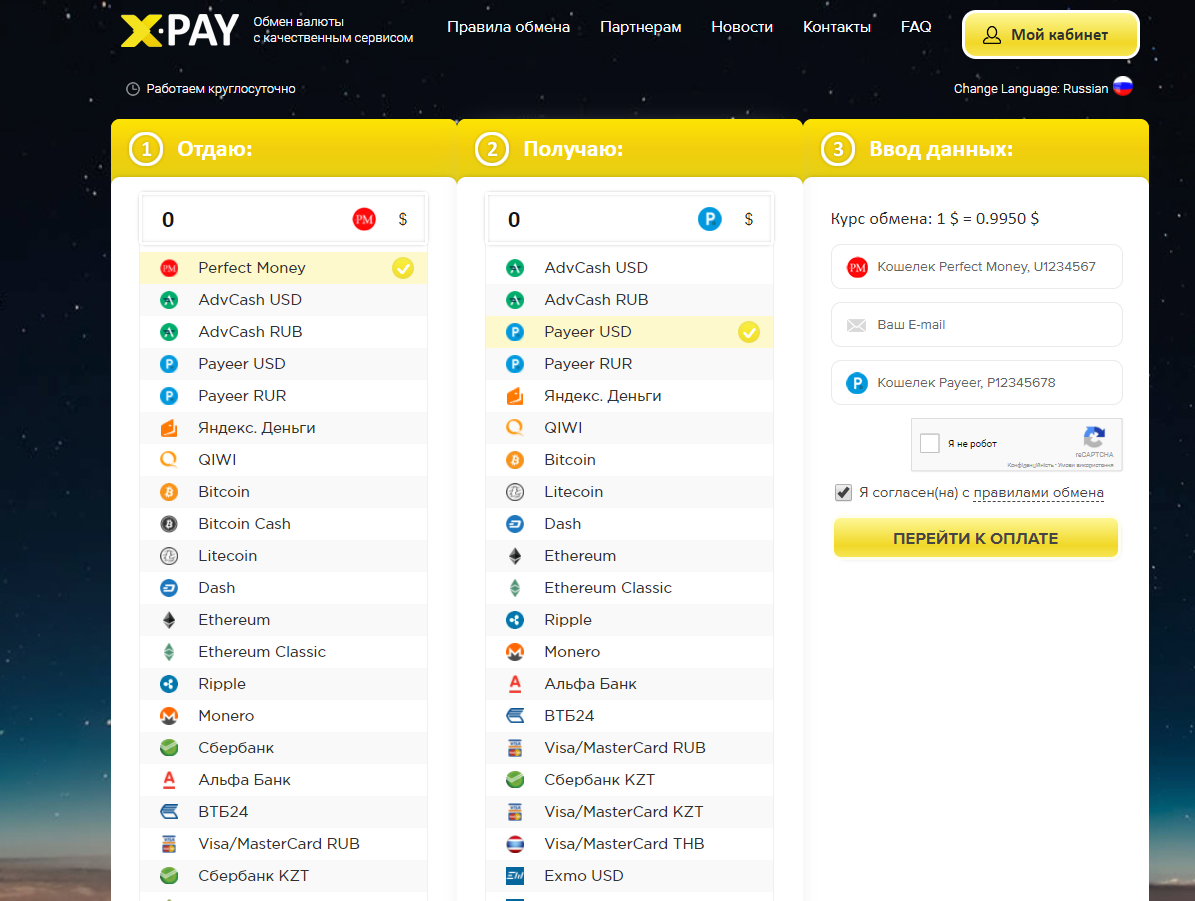Select AdvCash RUB icon in Отдаю list
Screen dimensions: 1195x901
point(169,332)
